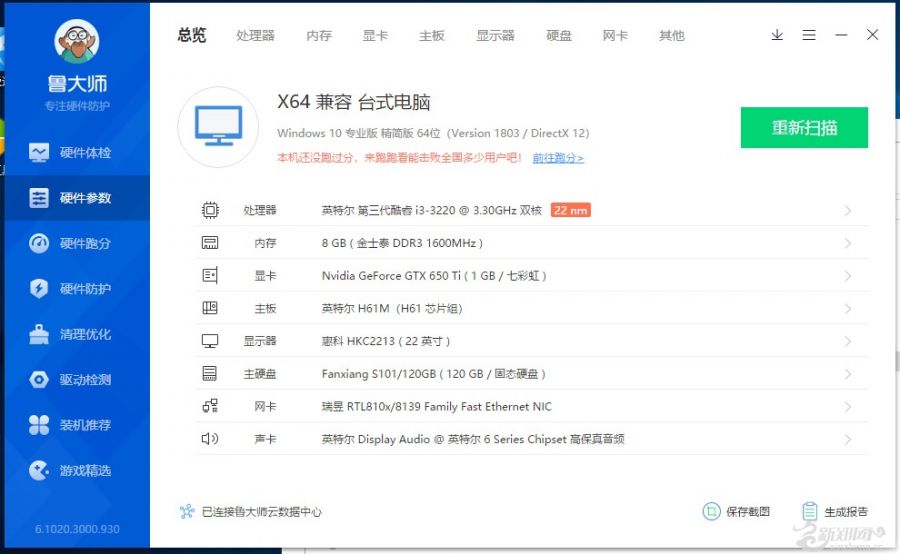Click the cloud data center connection icon
Image resolution: width=900 pixels, height=554 pixels.
[187, 512]
